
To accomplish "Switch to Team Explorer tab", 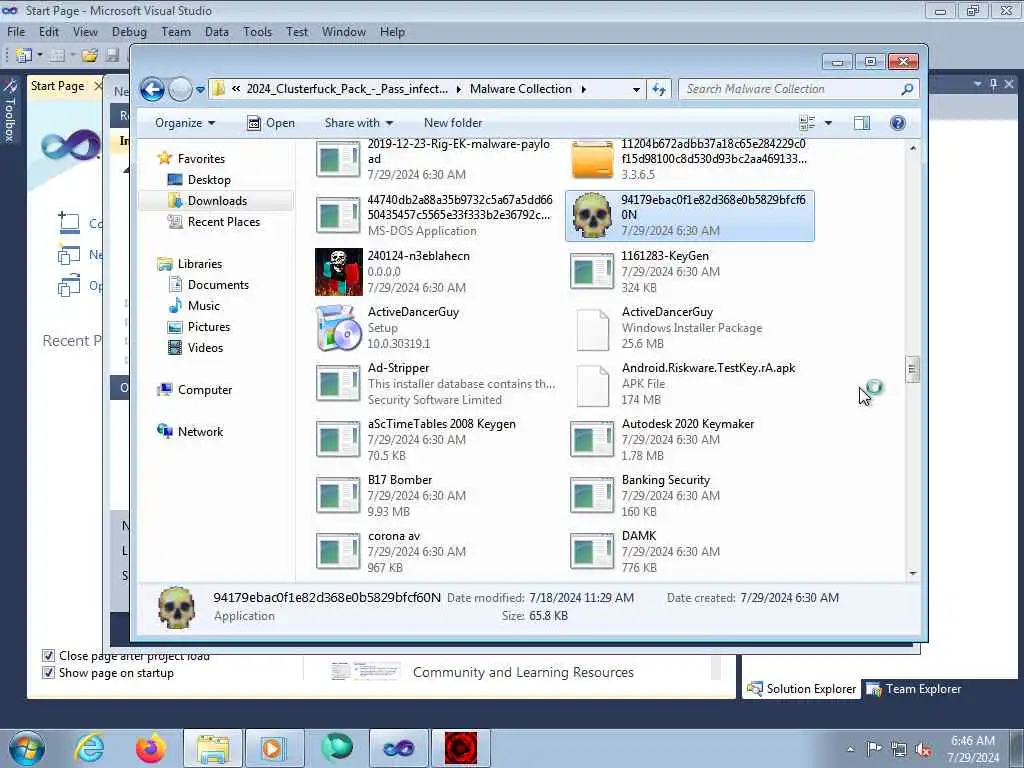I will 914,688.
